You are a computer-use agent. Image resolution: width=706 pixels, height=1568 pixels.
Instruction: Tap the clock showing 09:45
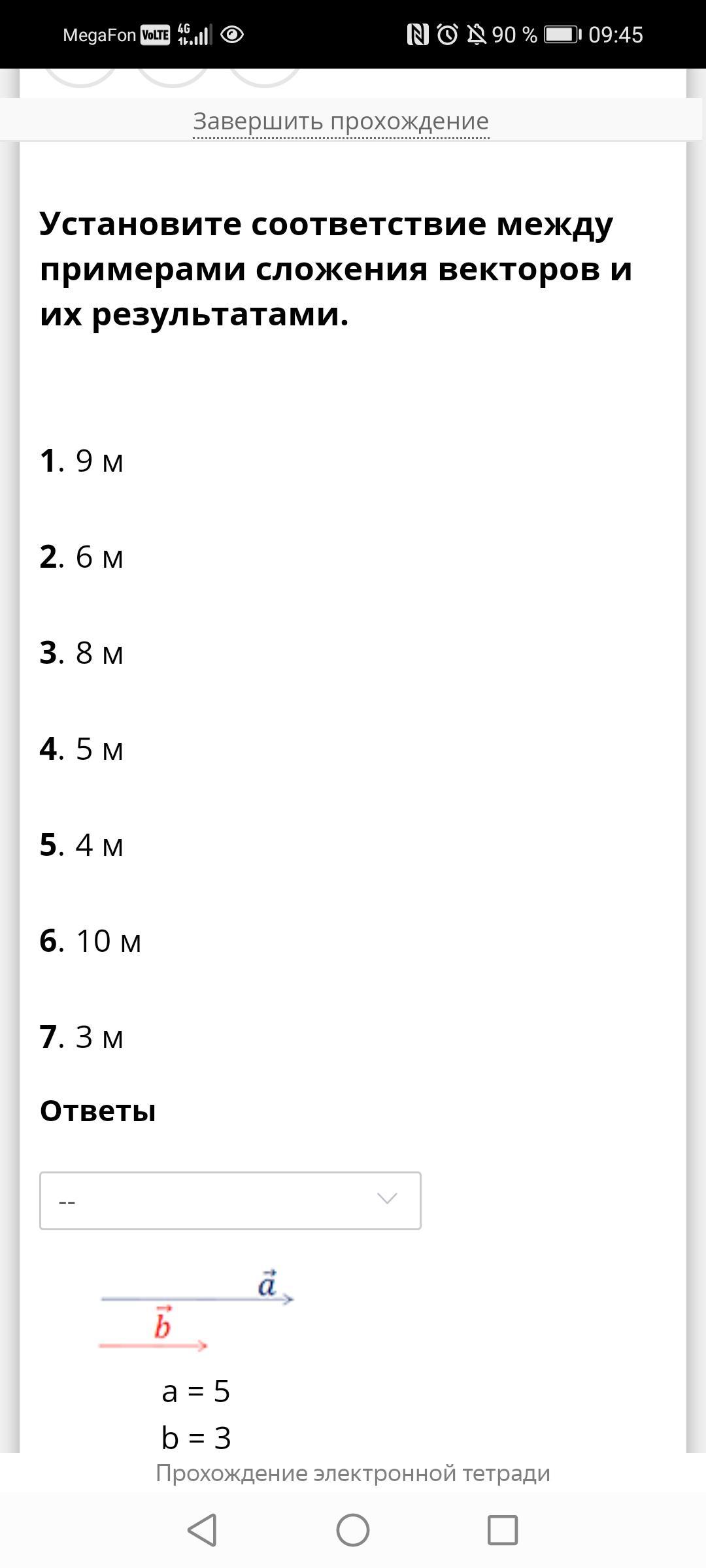615,35
